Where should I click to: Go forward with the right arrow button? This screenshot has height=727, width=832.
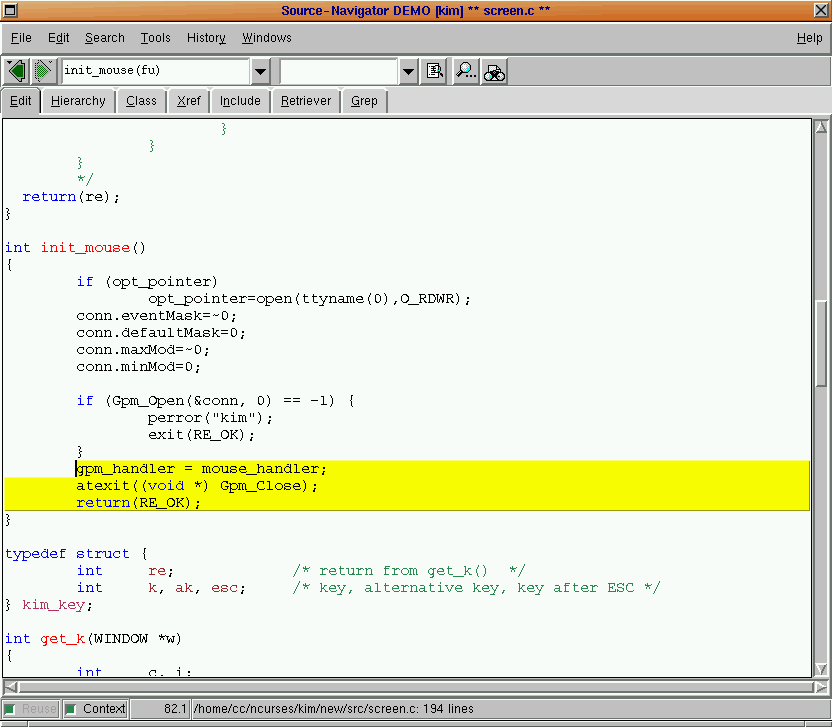pos(44,71)
